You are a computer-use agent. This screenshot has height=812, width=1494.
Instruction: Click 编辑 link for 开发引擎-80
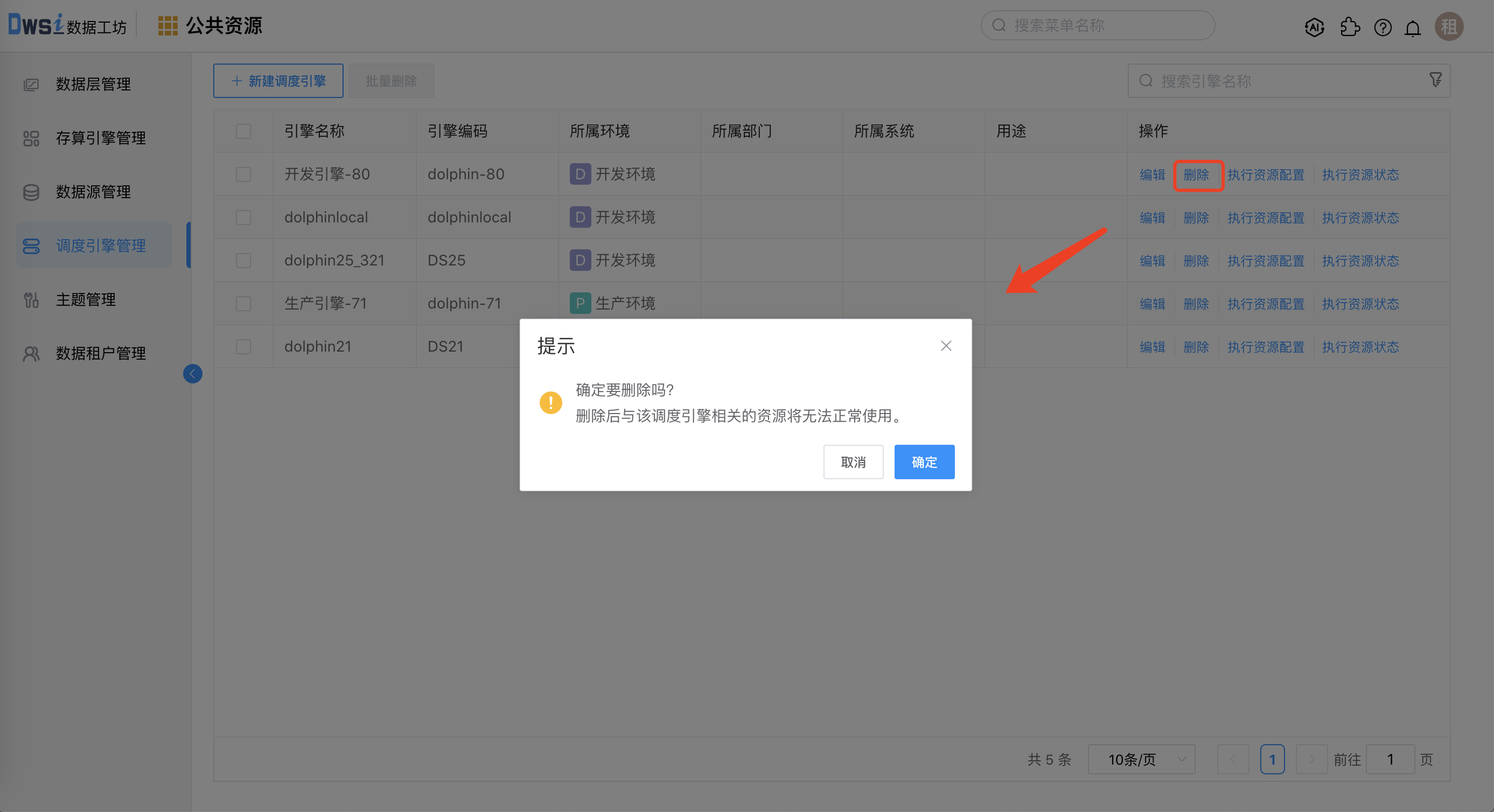pos(1151,174)
